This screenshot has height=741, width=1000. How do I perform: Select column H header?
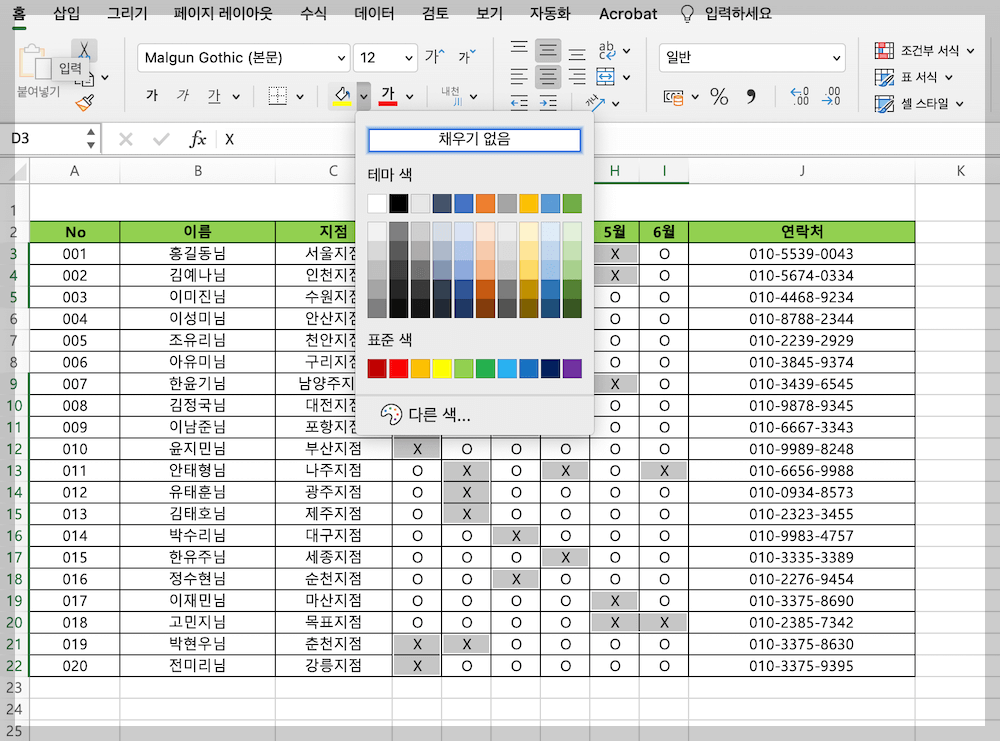click(x=615, y=171)
